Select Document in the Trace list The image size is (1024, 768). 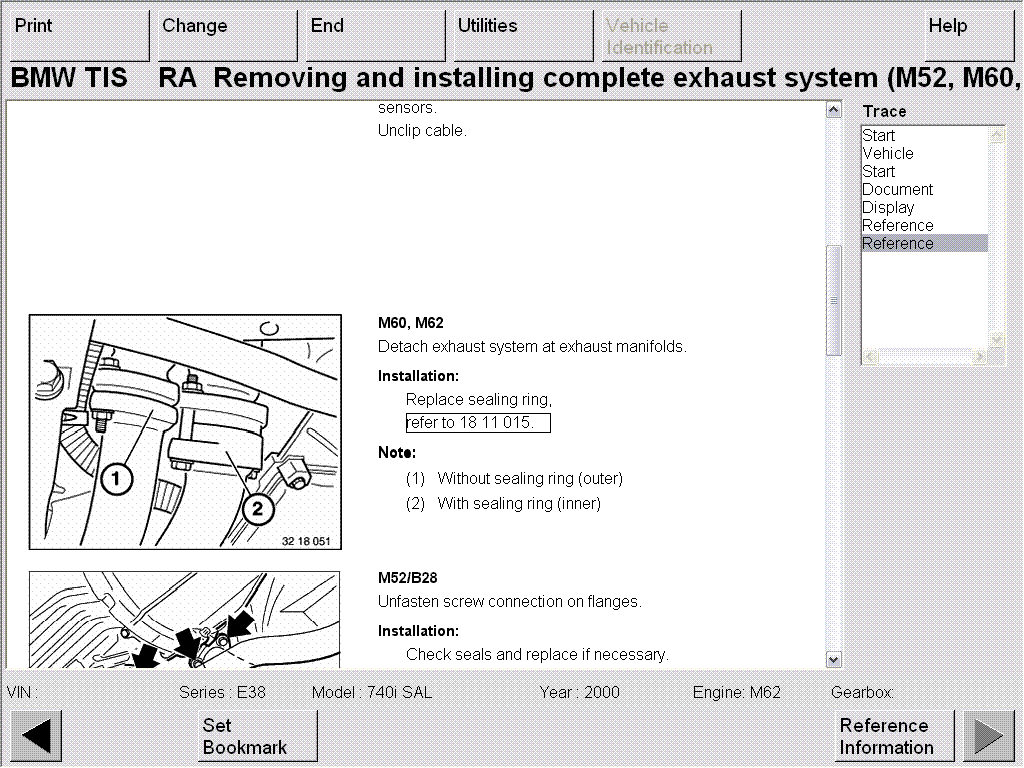click(897, 190)
